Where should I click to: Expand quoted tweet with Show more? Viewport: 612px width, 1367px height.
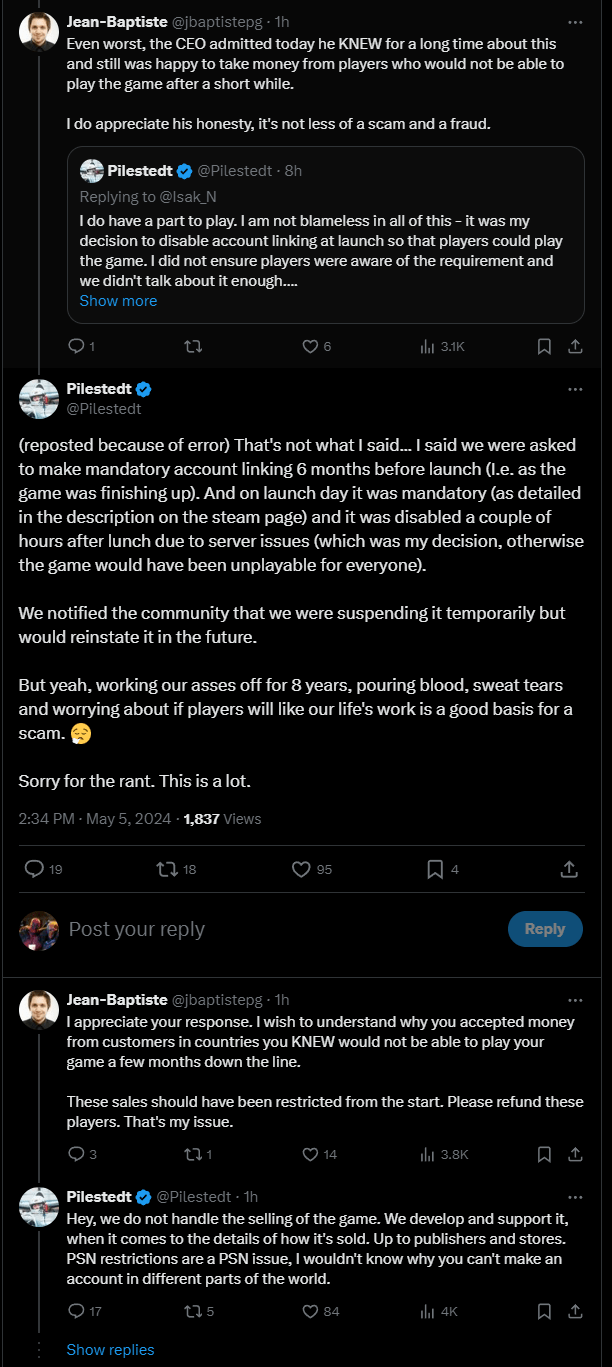pos(118,301)
